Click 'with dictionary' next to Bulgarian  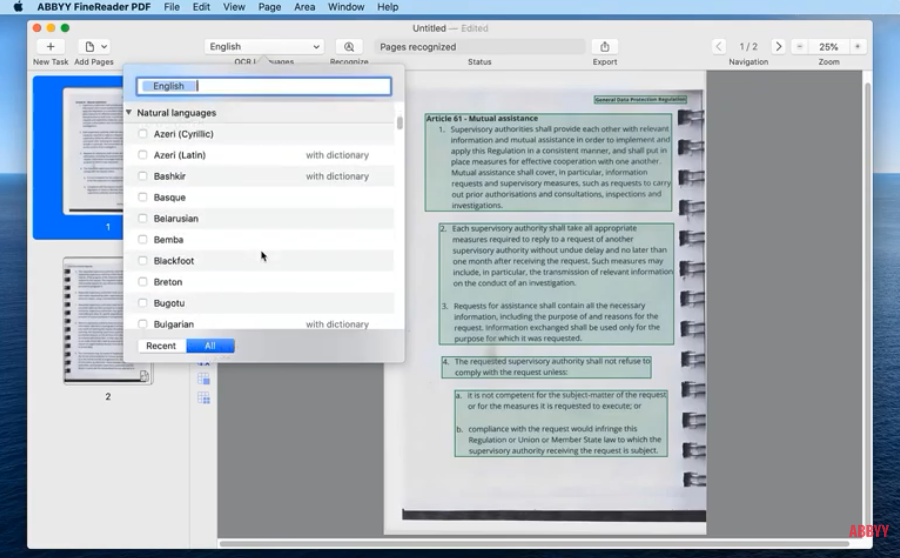(x=337, y=324)
